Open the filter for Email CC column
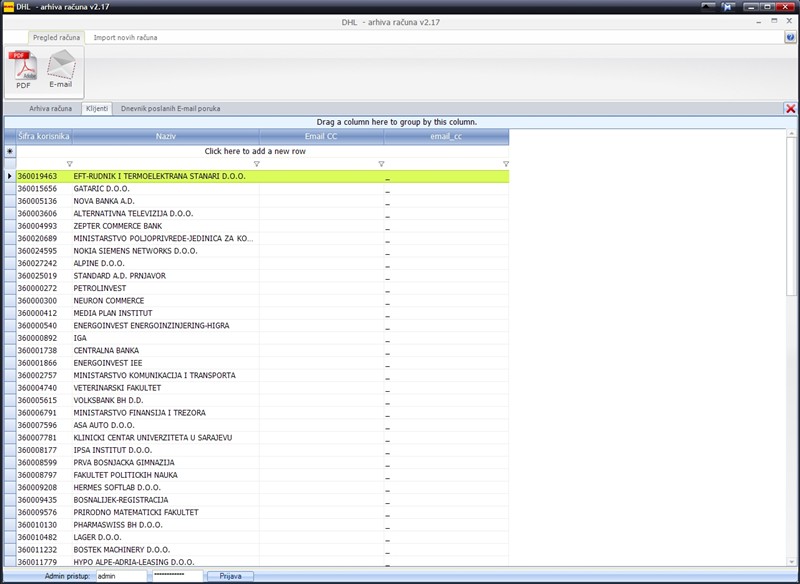This screenshot has width=800, height=584. click(x=381, y=164)
